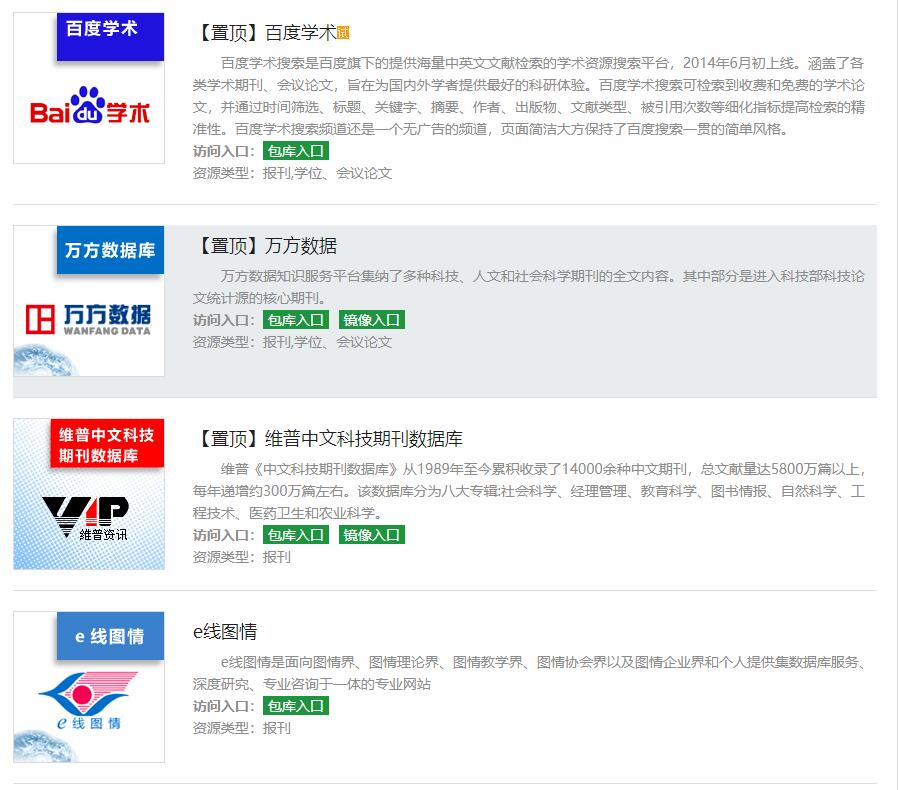Screen dimensions: 899x790
Task: Click 资源类型 text under 万方数据
Action: coord(292,342)
